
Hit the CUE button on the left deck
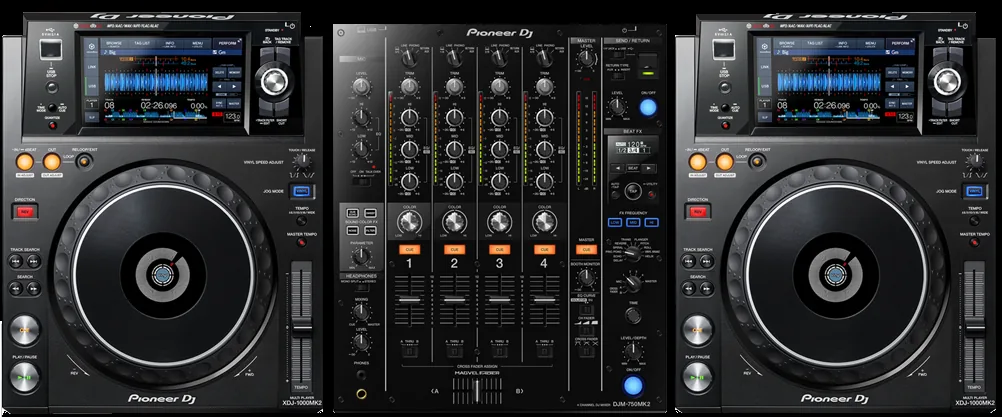pos(25,330)
